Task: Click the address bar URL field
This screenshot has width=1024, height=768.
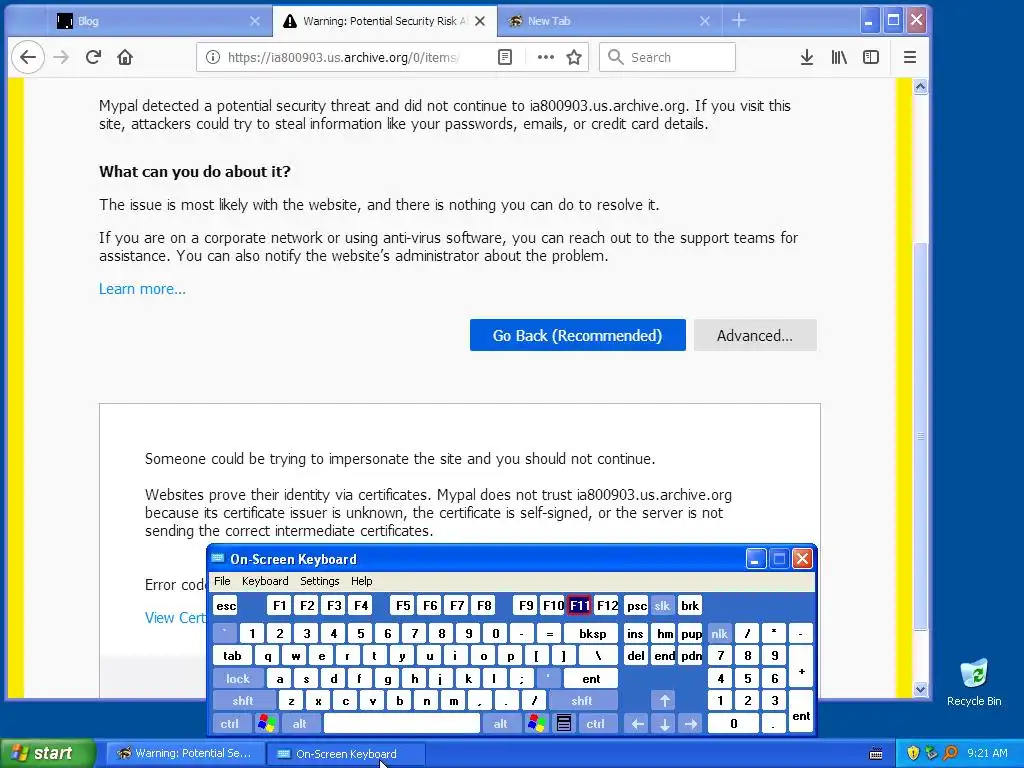Action: pos(343,57)
